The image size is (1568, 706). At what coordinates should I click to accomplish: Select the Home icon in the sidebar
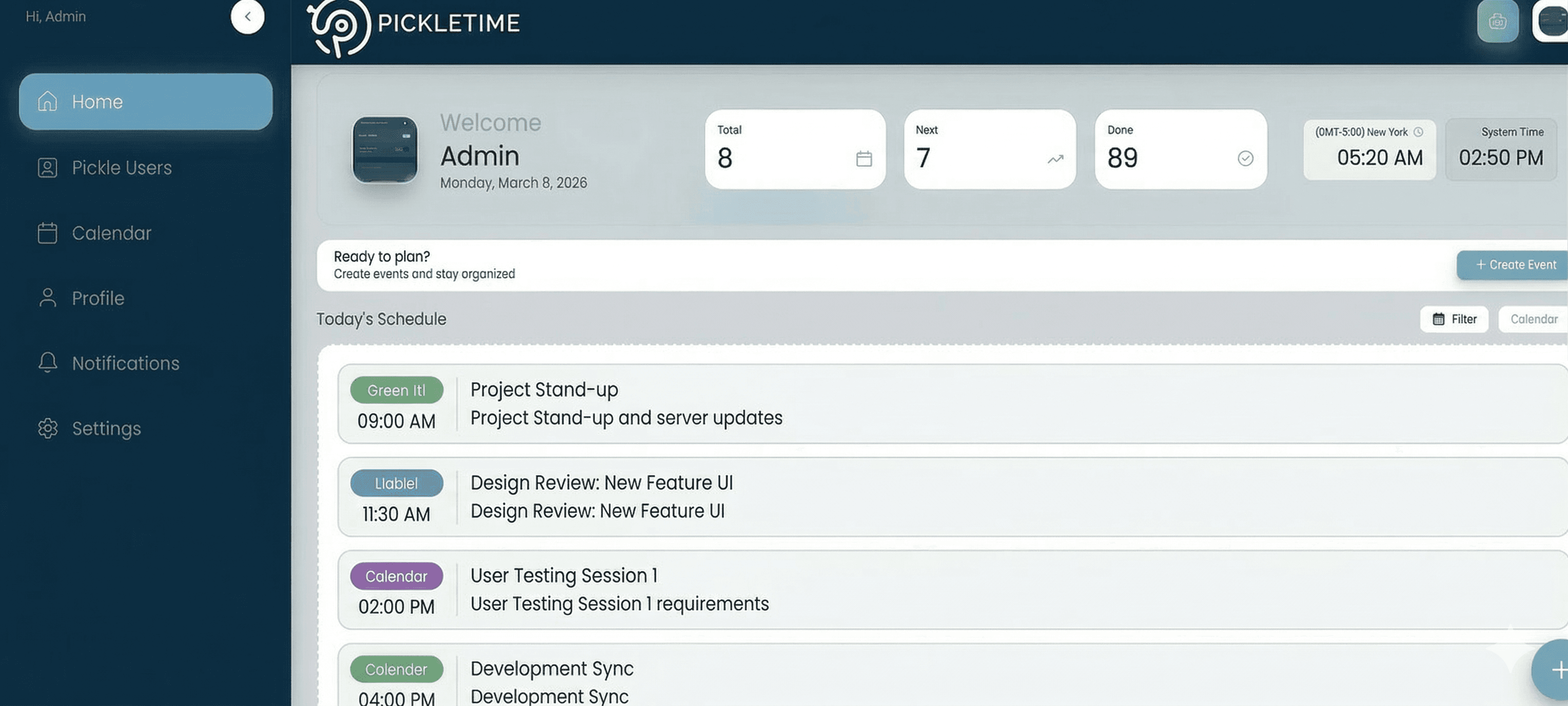click(48, 101)
